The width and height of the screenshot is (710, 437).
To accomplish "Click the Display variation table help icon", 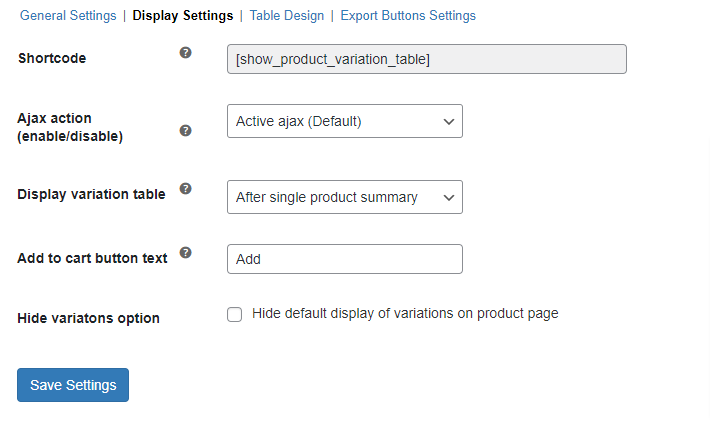I will 185,188.
